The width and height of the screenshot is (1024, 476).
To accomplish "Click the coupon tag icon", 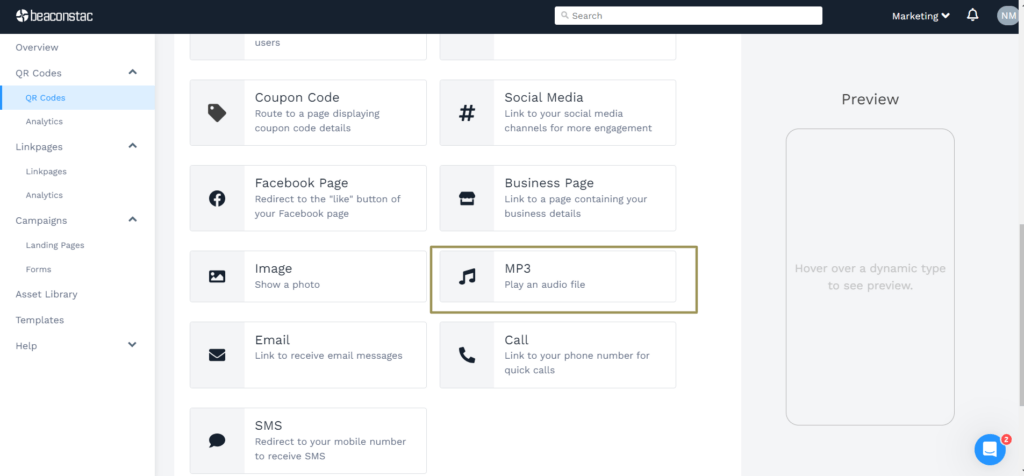I will click(217, 113).
